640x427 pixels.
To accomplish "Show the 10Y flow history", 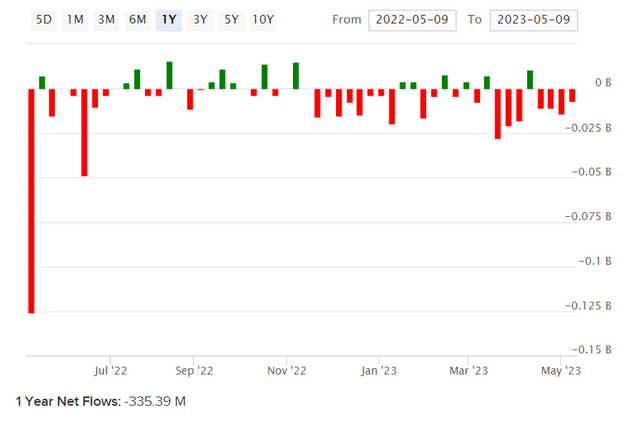I will [x=263, y=20].
